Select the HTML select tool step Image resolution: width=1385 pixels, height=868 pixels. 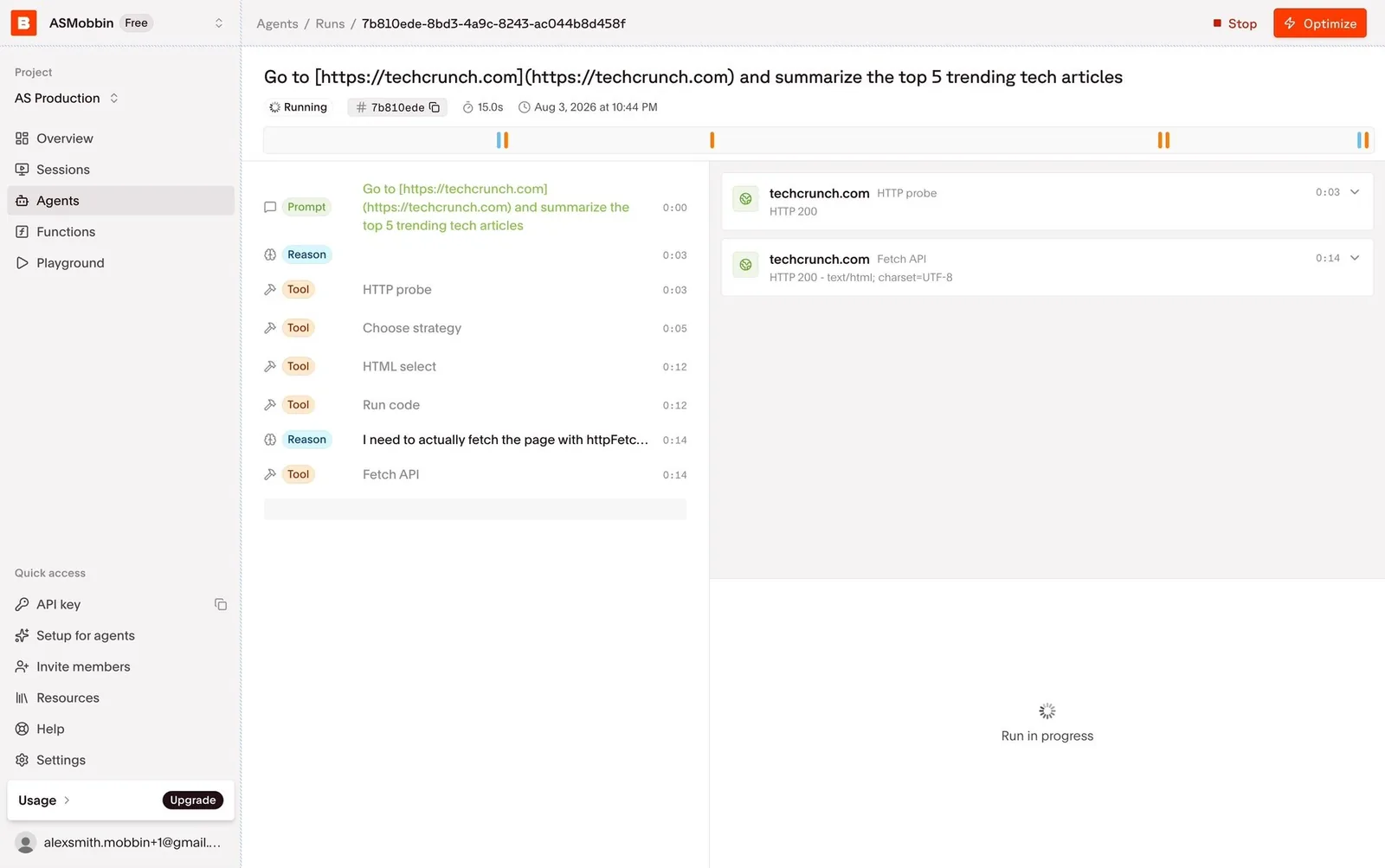tap(475, 367)
